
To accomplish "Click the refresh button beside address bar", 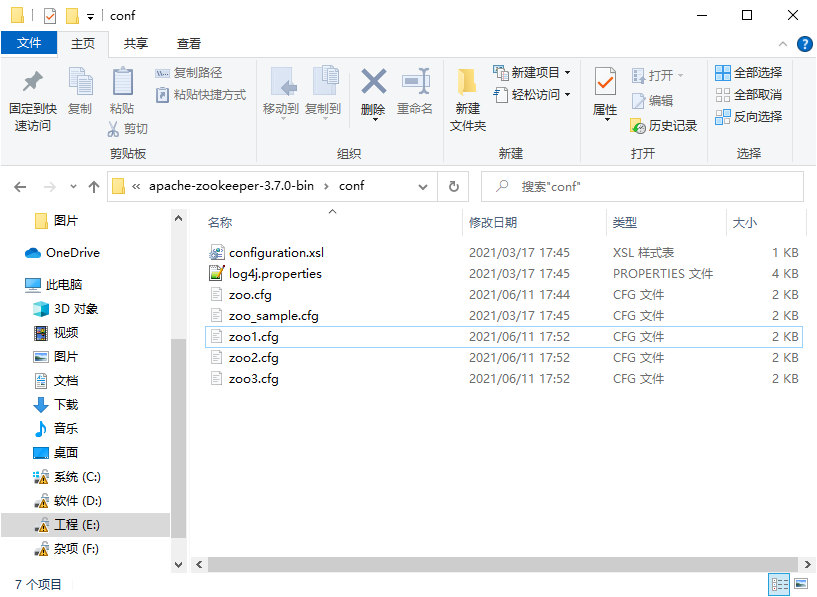I will coord(453,186).
